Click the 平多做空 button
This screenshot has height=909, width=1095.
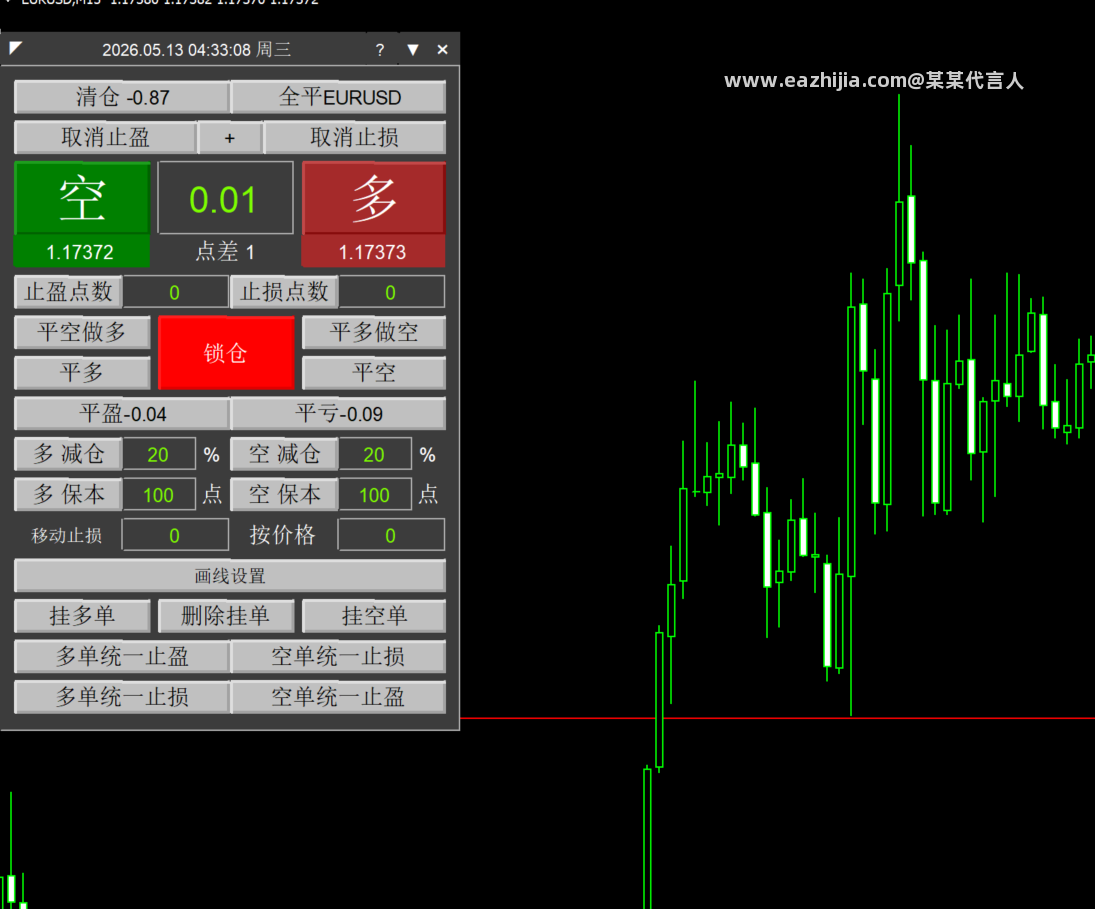(374, 332)
